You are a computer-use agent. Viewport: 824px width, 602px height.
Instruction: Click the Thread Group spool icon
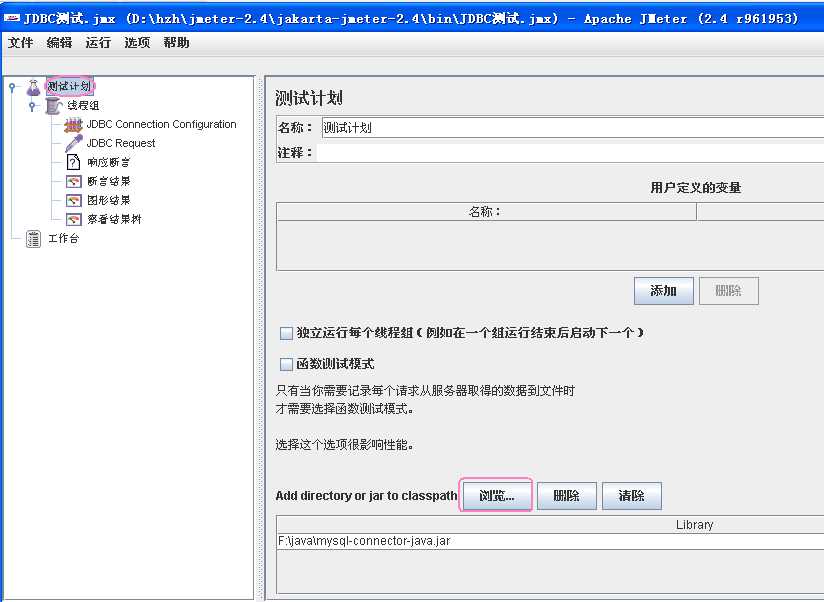54,106
